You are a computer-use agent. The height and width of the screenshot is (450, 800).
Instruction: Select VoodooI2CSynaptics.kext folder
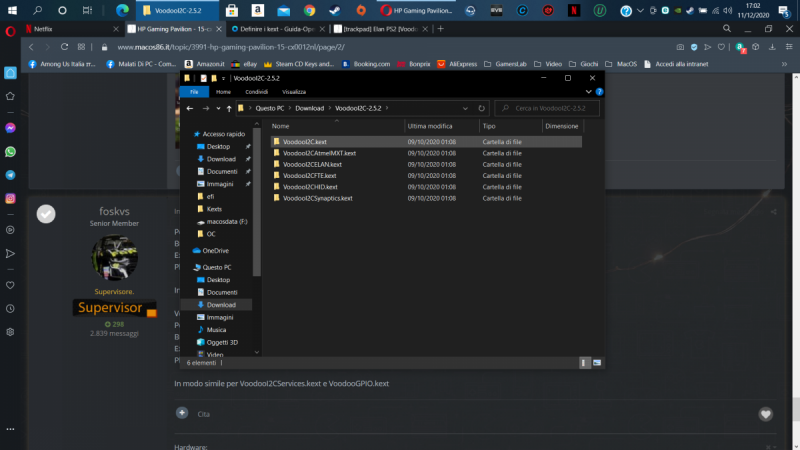[x=317, y=198]
